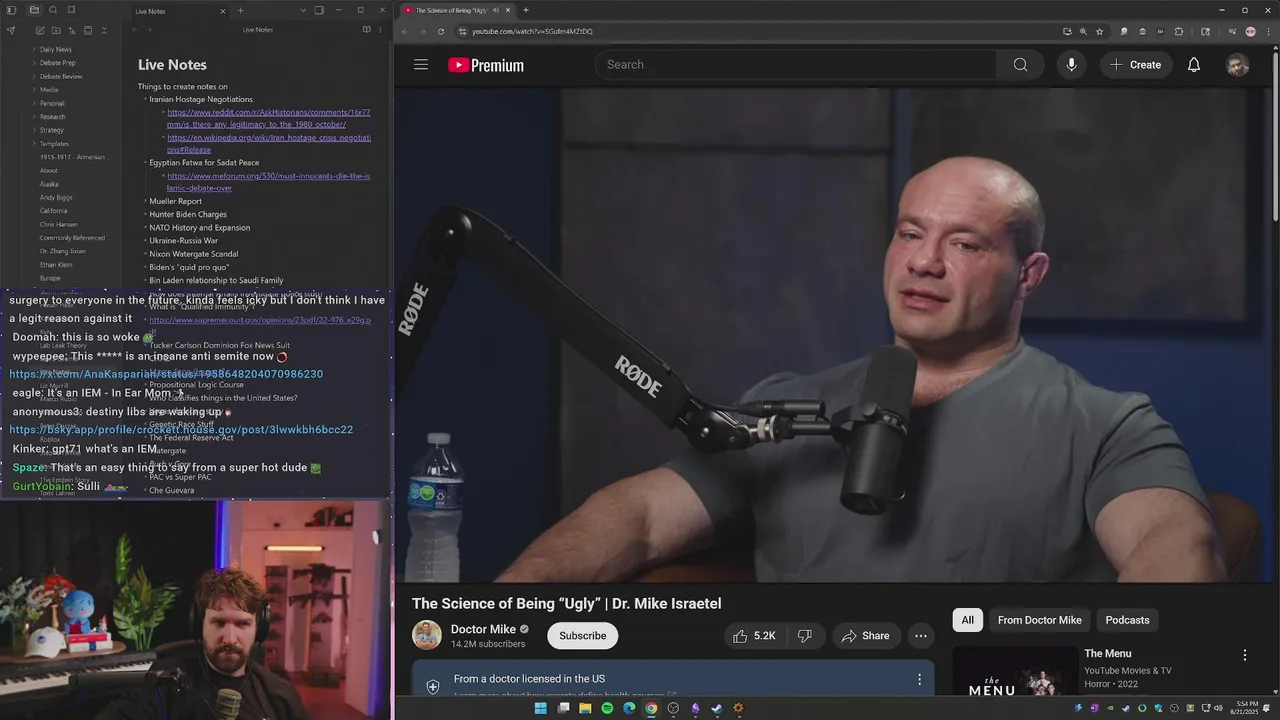The height and width of the screenshot is (720, 1280).
Task: Toggle Obsidian right sidebar icon
Action: tap(319, 10)
